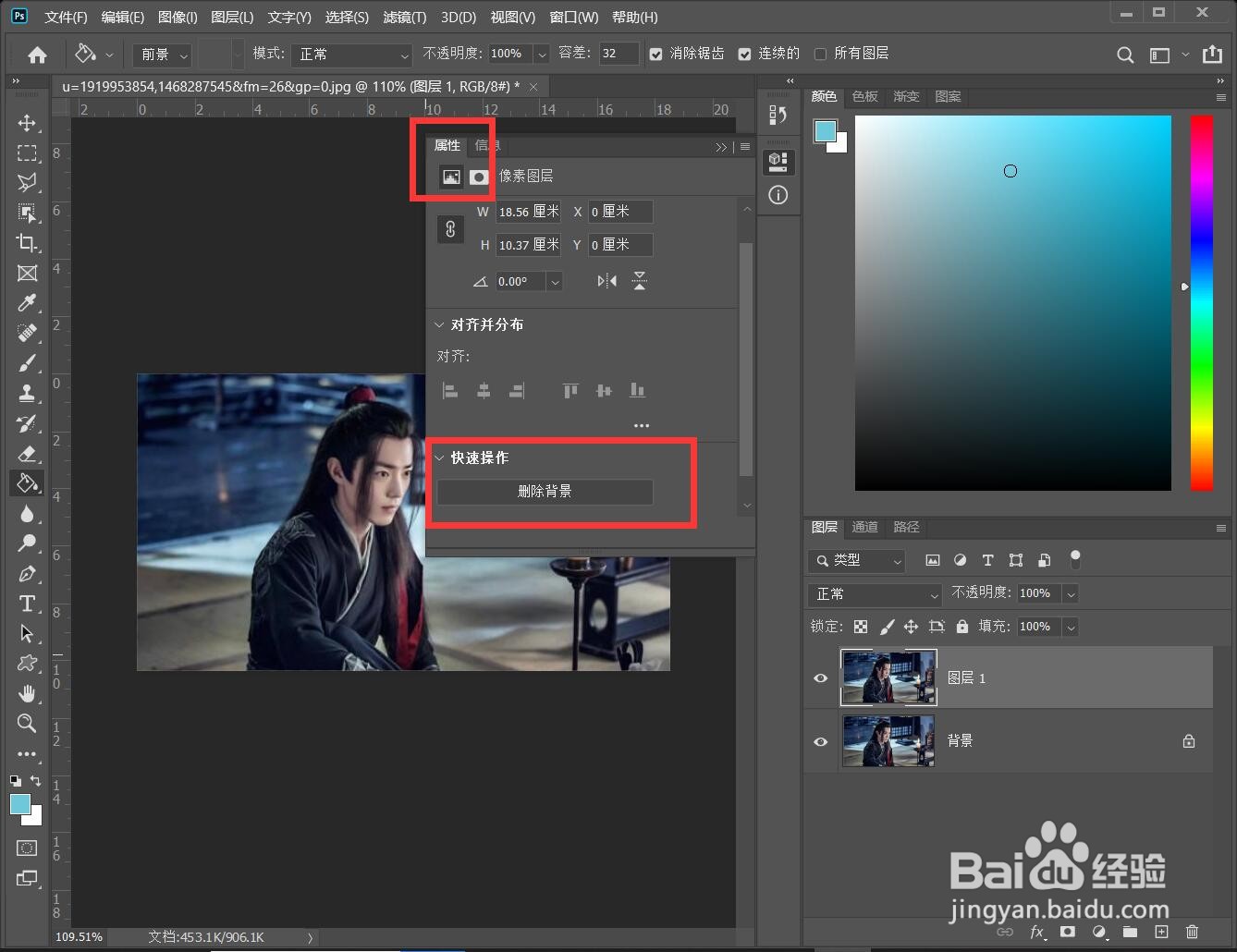This screenshot has width=1237, height=952.
Task: Open layer 填充 dropdown arrow
Action: (1071, 627)
